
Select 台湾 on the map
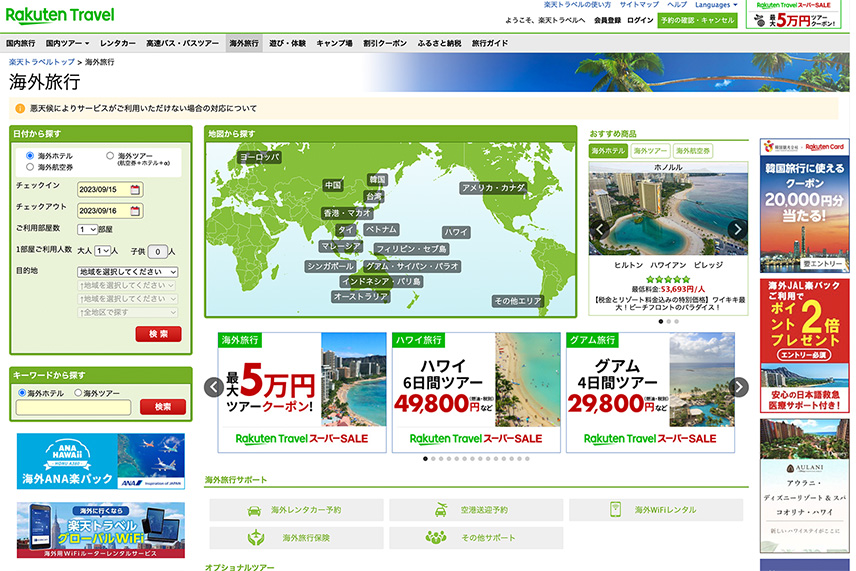374,197
